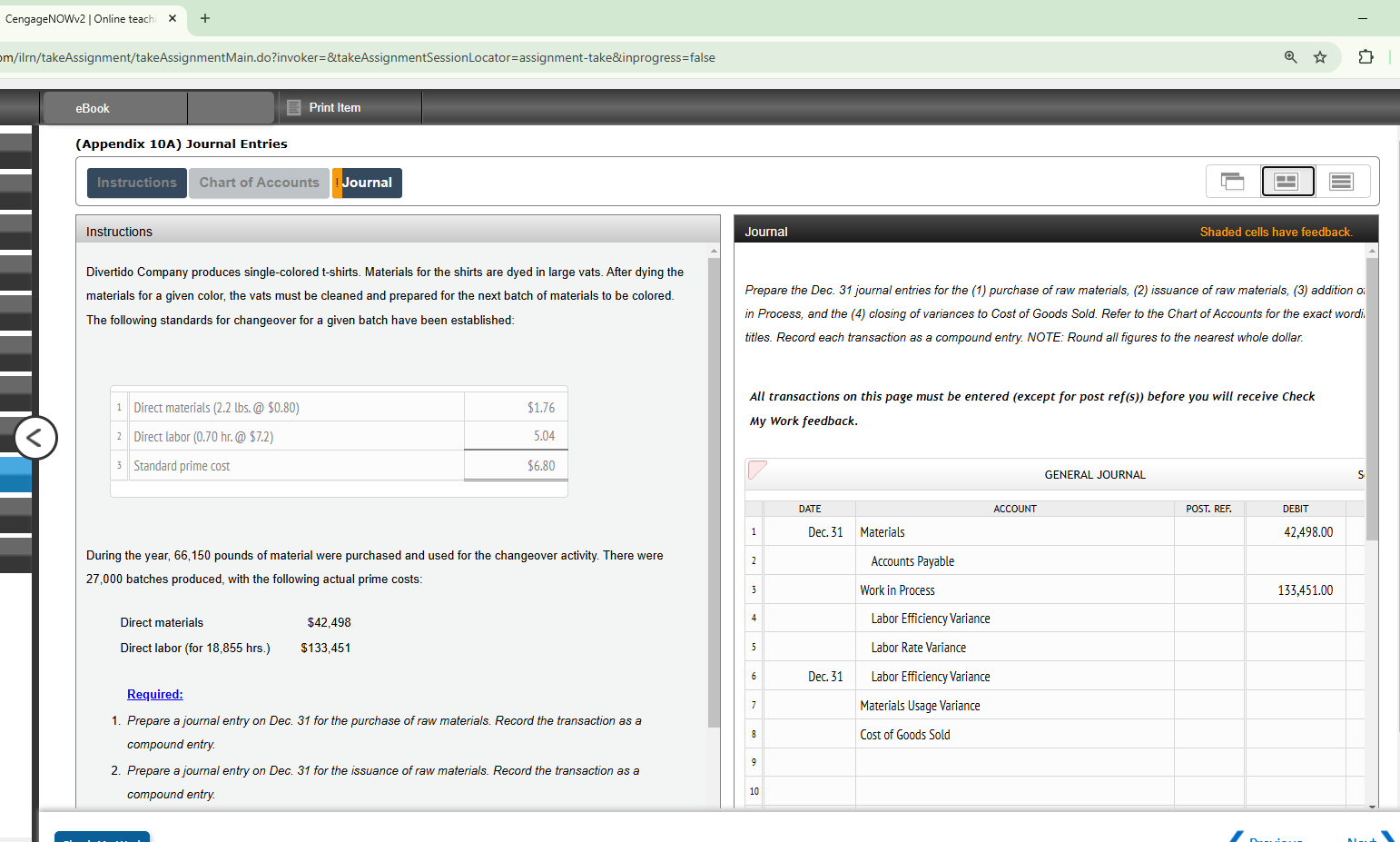Click the Journal panel scroll-up arrow
This screenshot has height=842, width=1400.
1372,251
